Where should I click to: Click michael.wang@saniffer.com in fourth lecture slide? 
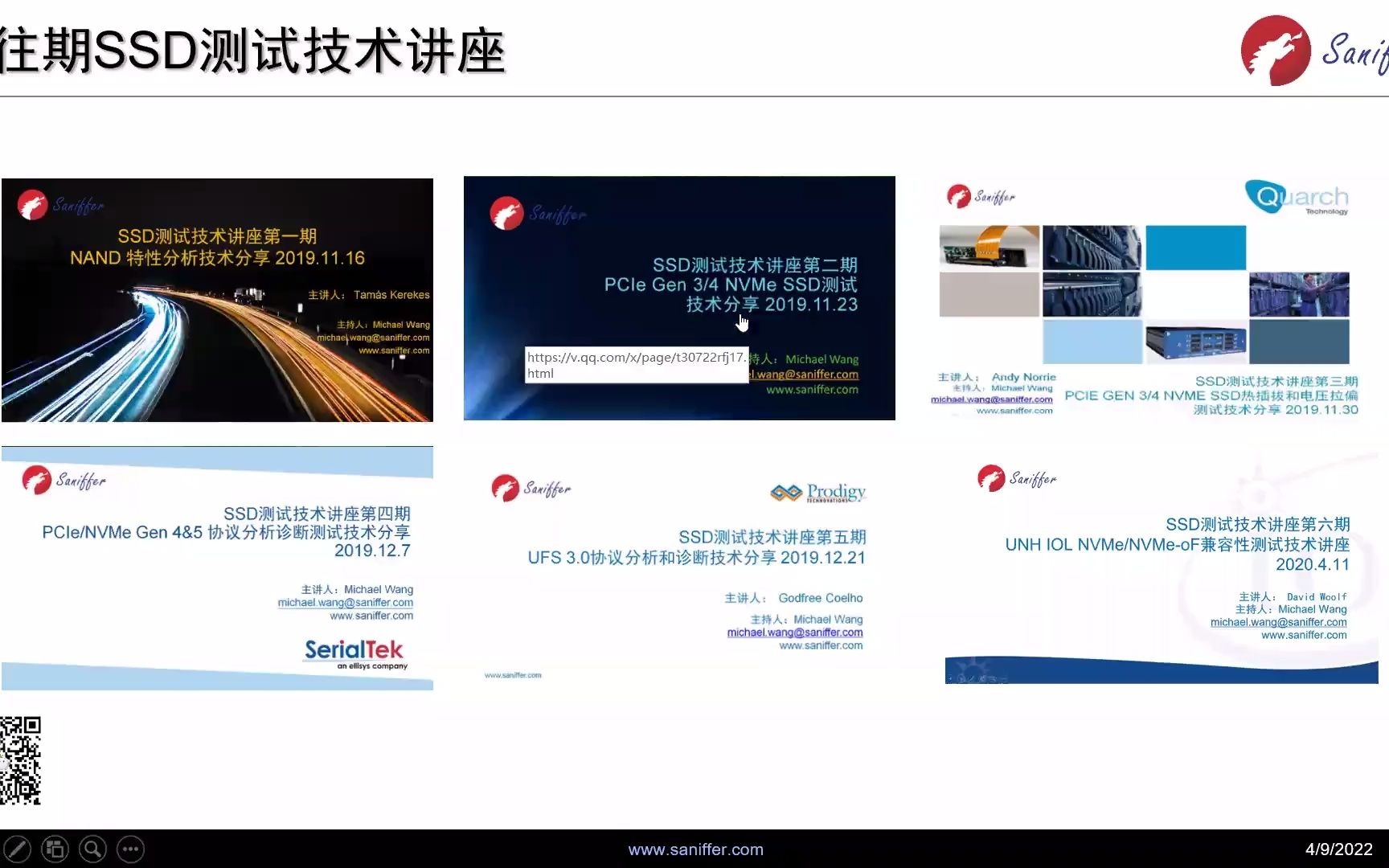(x=346, y=603)
